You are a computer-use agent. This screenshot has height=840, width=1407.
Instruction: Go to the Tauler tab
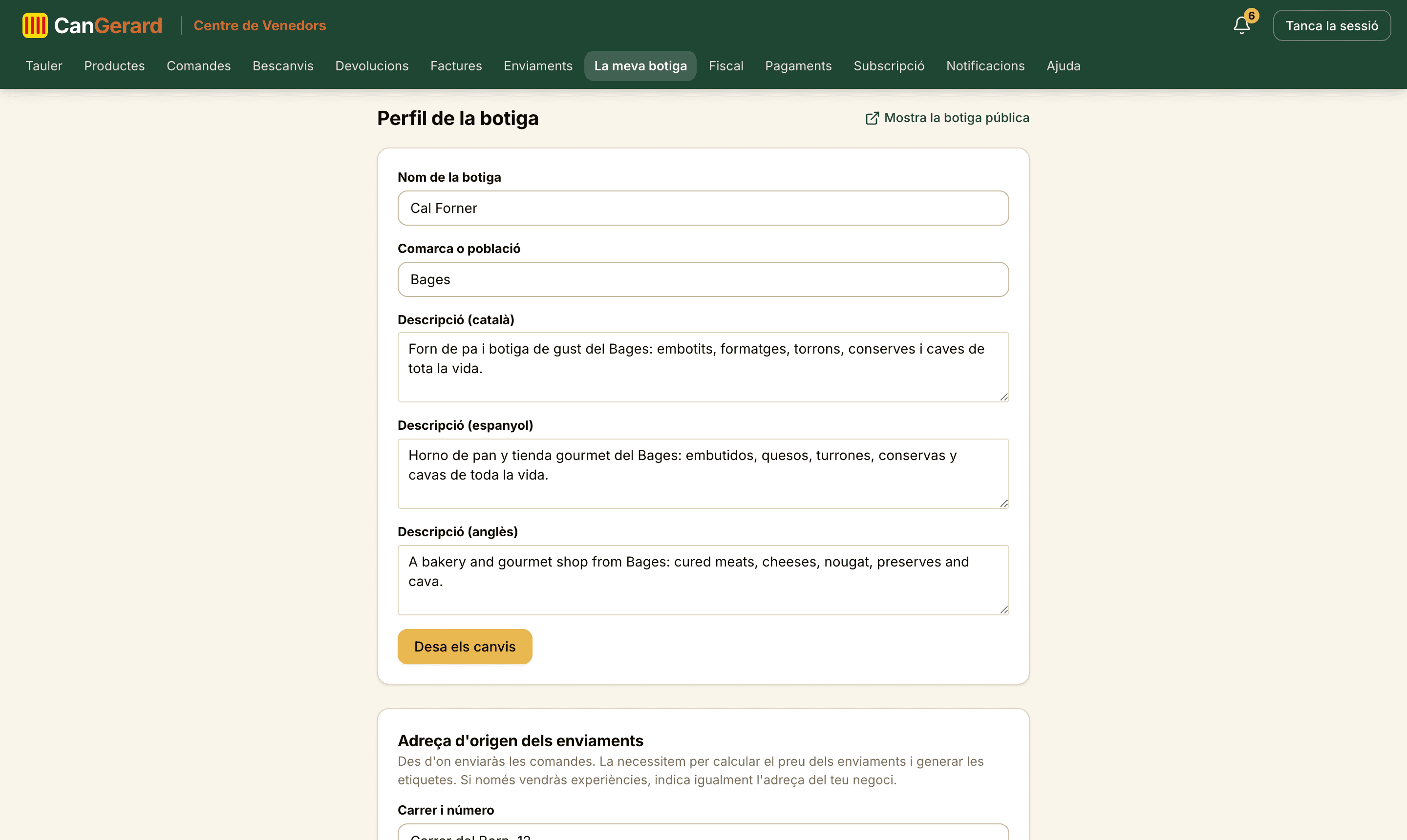43,65
